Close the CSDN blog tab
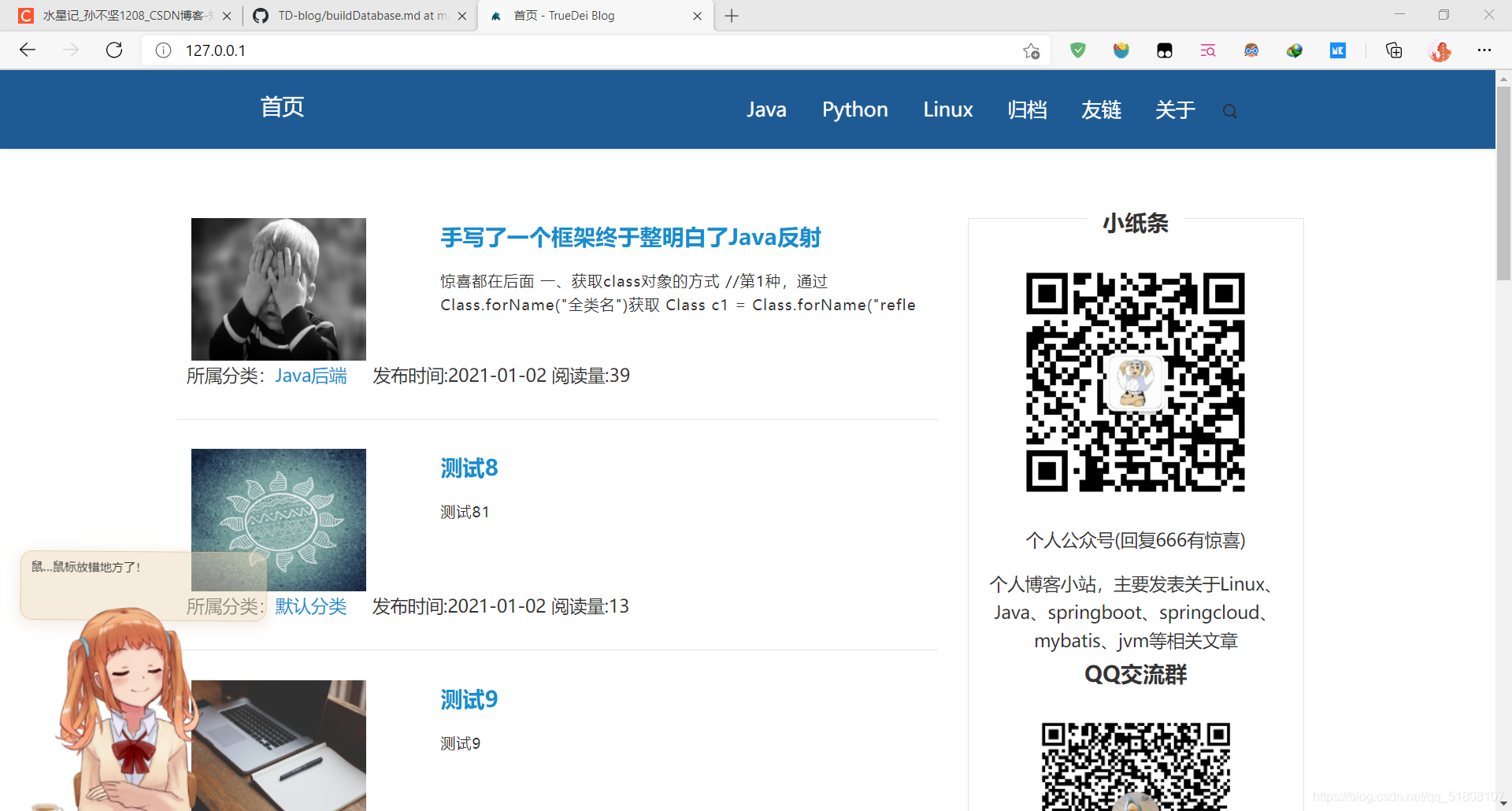 pyautogui.click(x=227, y=16)
